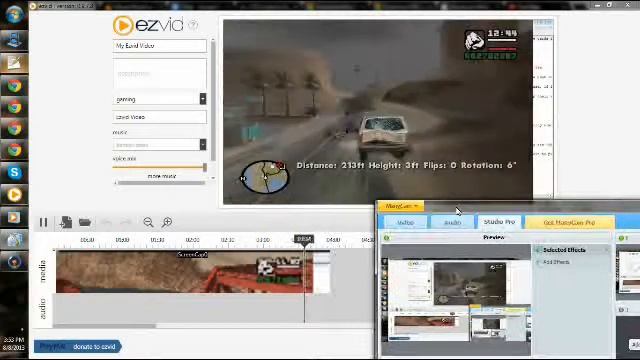
Task: Click the ezvid orange play logo
Action: (x=122, y=25)
